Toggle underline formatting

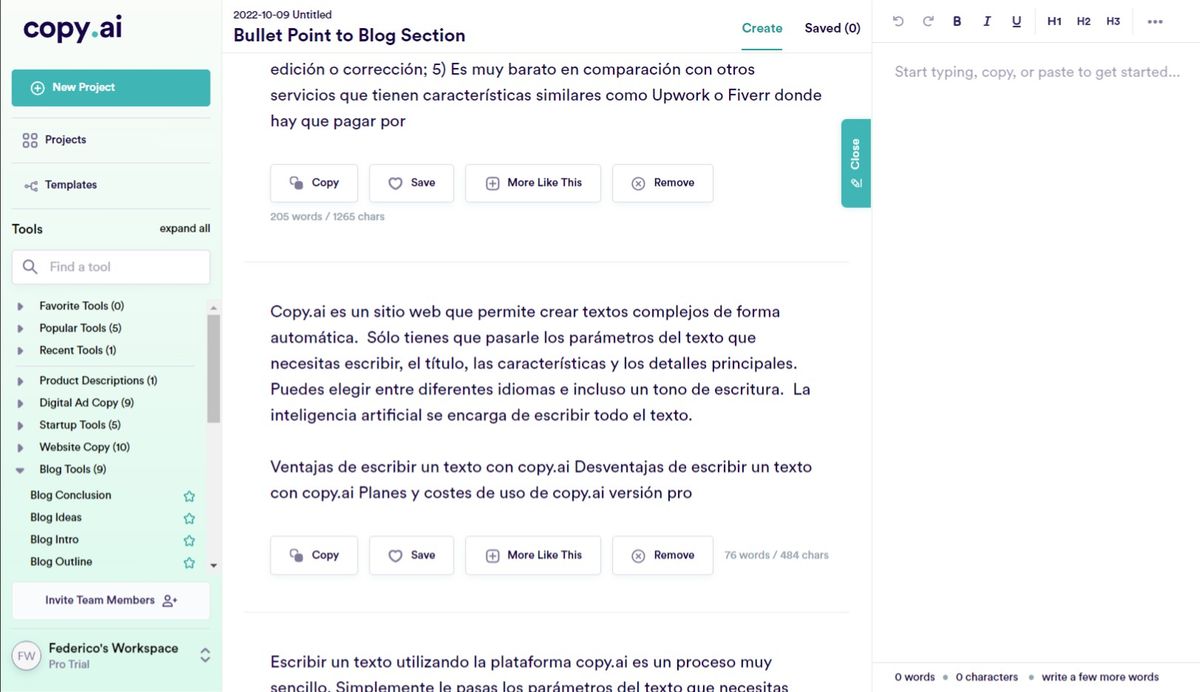pos(1017,21)
